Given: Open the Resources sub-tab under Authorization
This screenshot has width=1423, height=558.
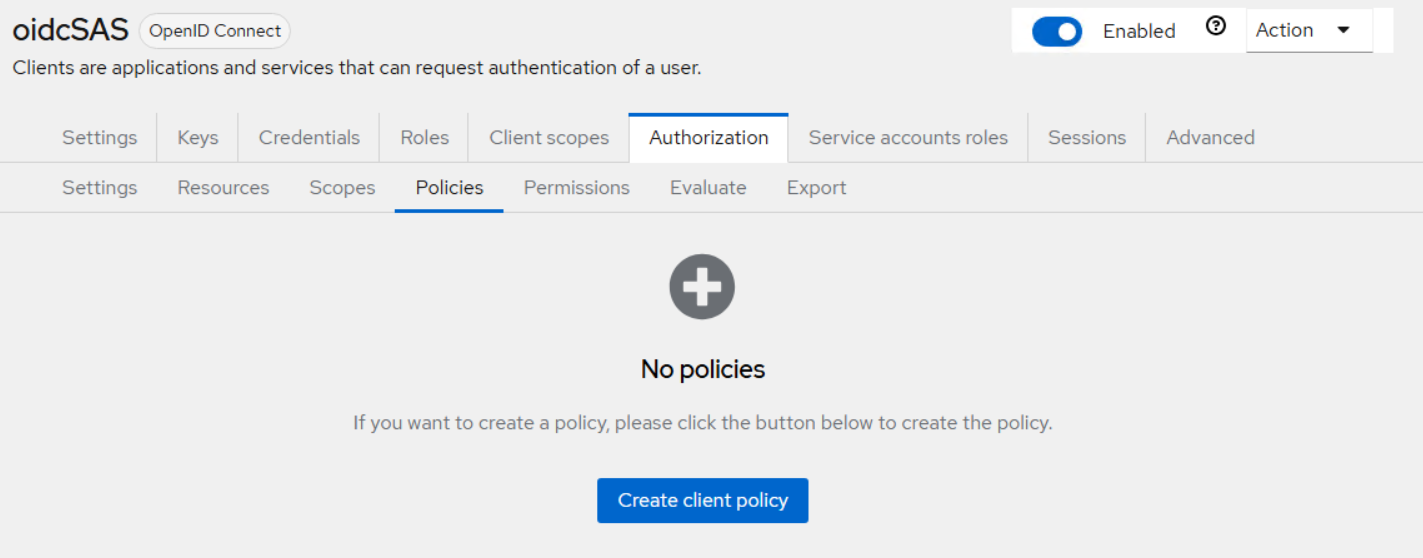Looking at the screenshot, I should [223, 188].
